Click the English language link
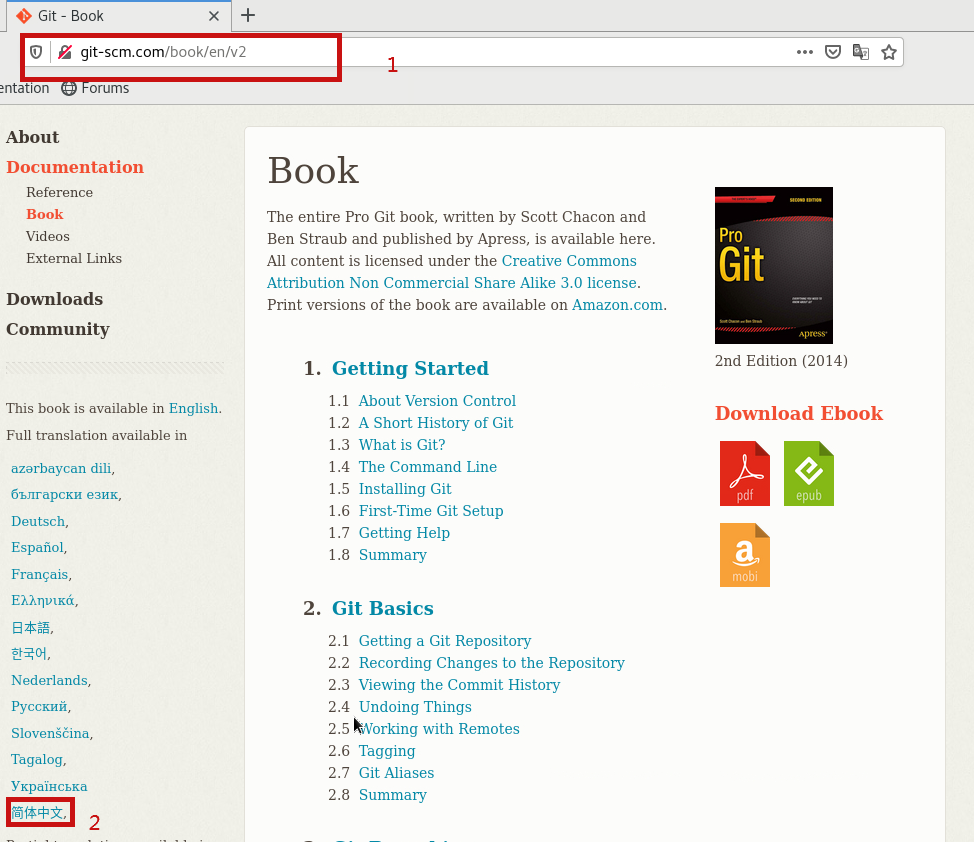Image resolution: width=974 pixels, height=842 pixels. 193,408
